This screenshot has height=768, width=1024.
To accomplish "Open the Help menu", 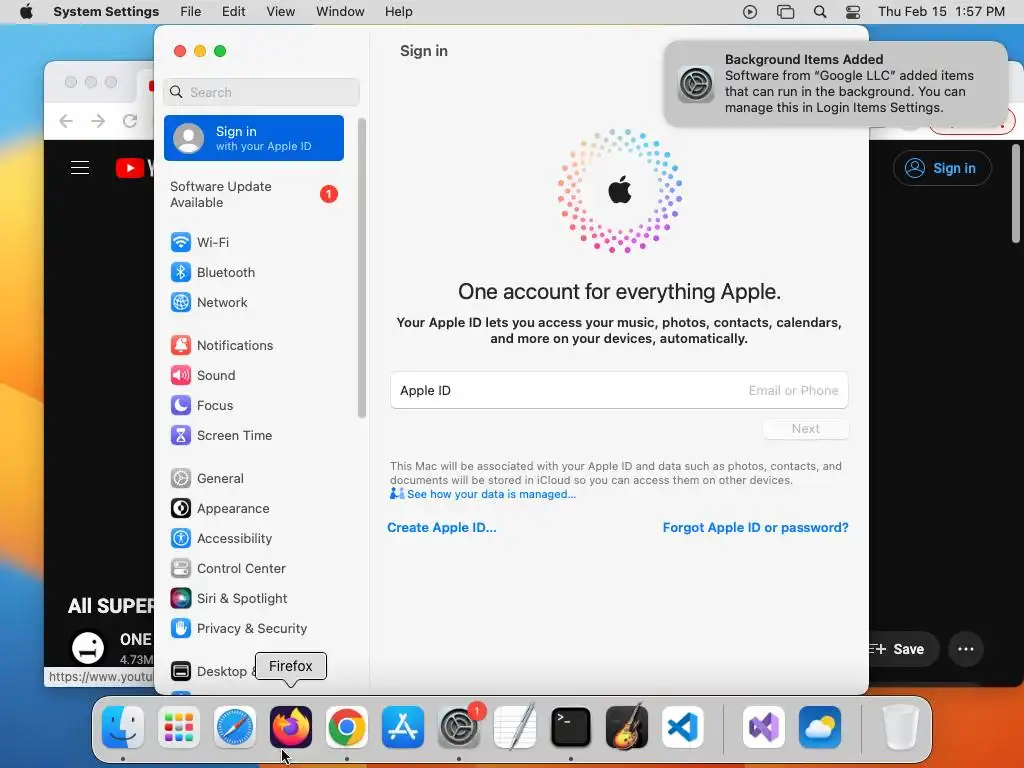I will pyautogui.click(x=398, y=12).
